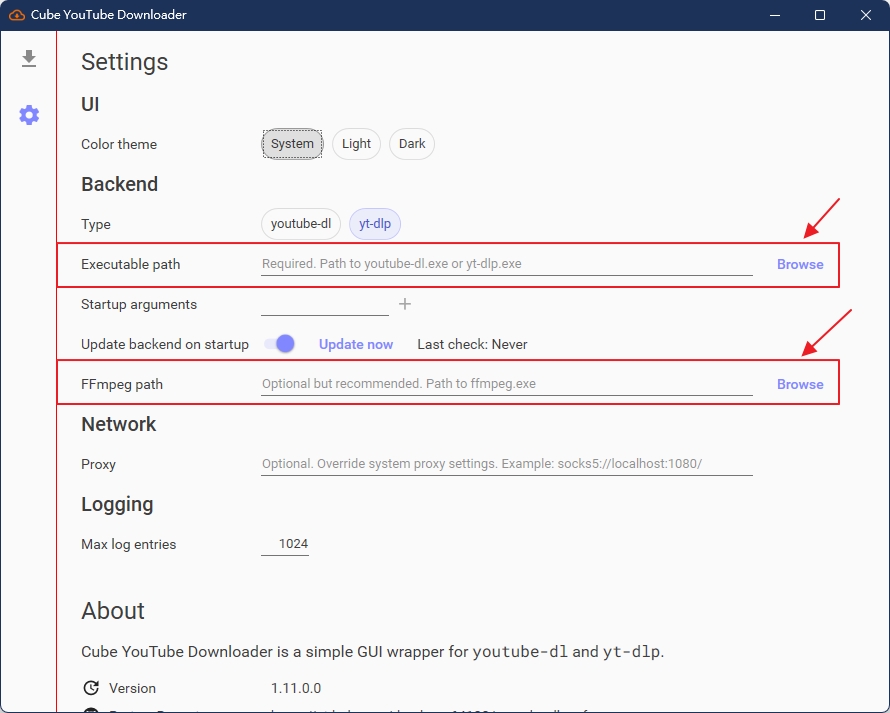Click the Max log entries field showing 1024

click(286, 544)
